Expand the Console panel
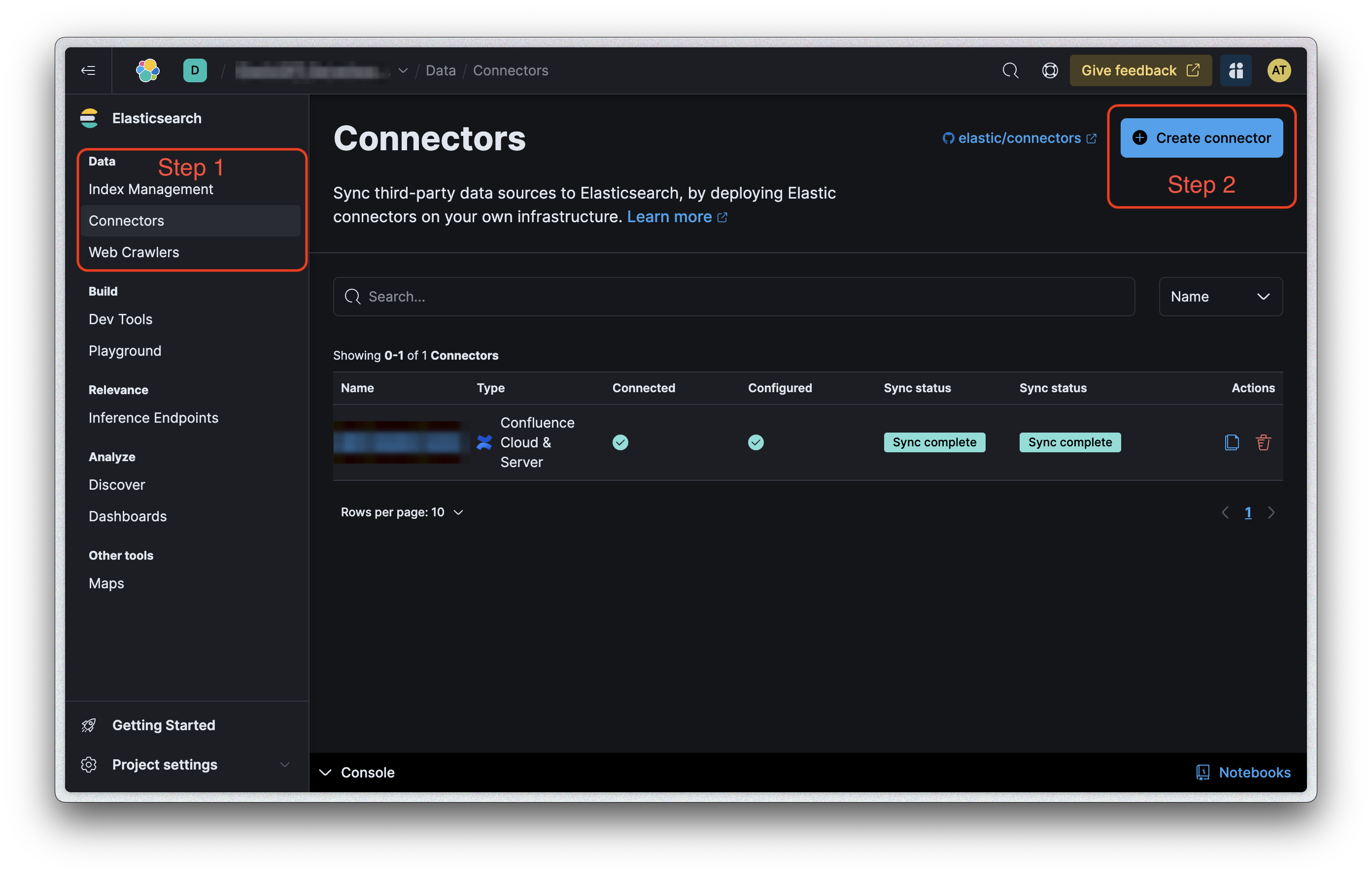Viewport: 1372px width, 875px height. [357, 773]
